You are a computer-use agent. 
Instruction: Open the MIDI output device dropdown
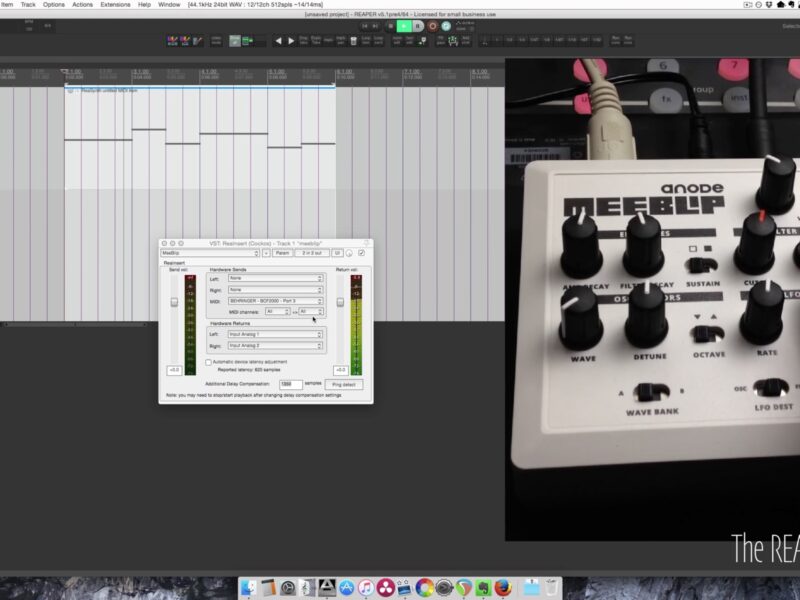coord(276,300)
